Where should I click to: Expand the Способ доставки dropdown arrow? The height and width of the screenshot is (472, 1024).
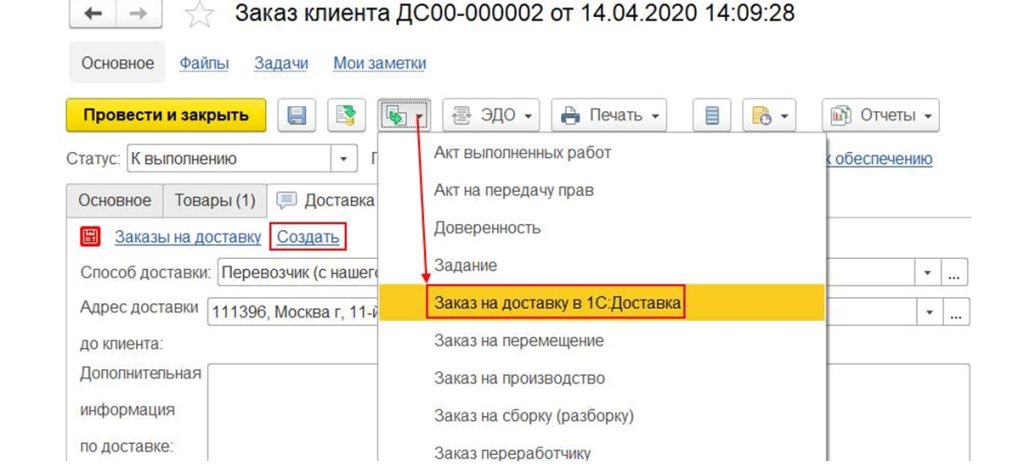(x=927, y=272)
